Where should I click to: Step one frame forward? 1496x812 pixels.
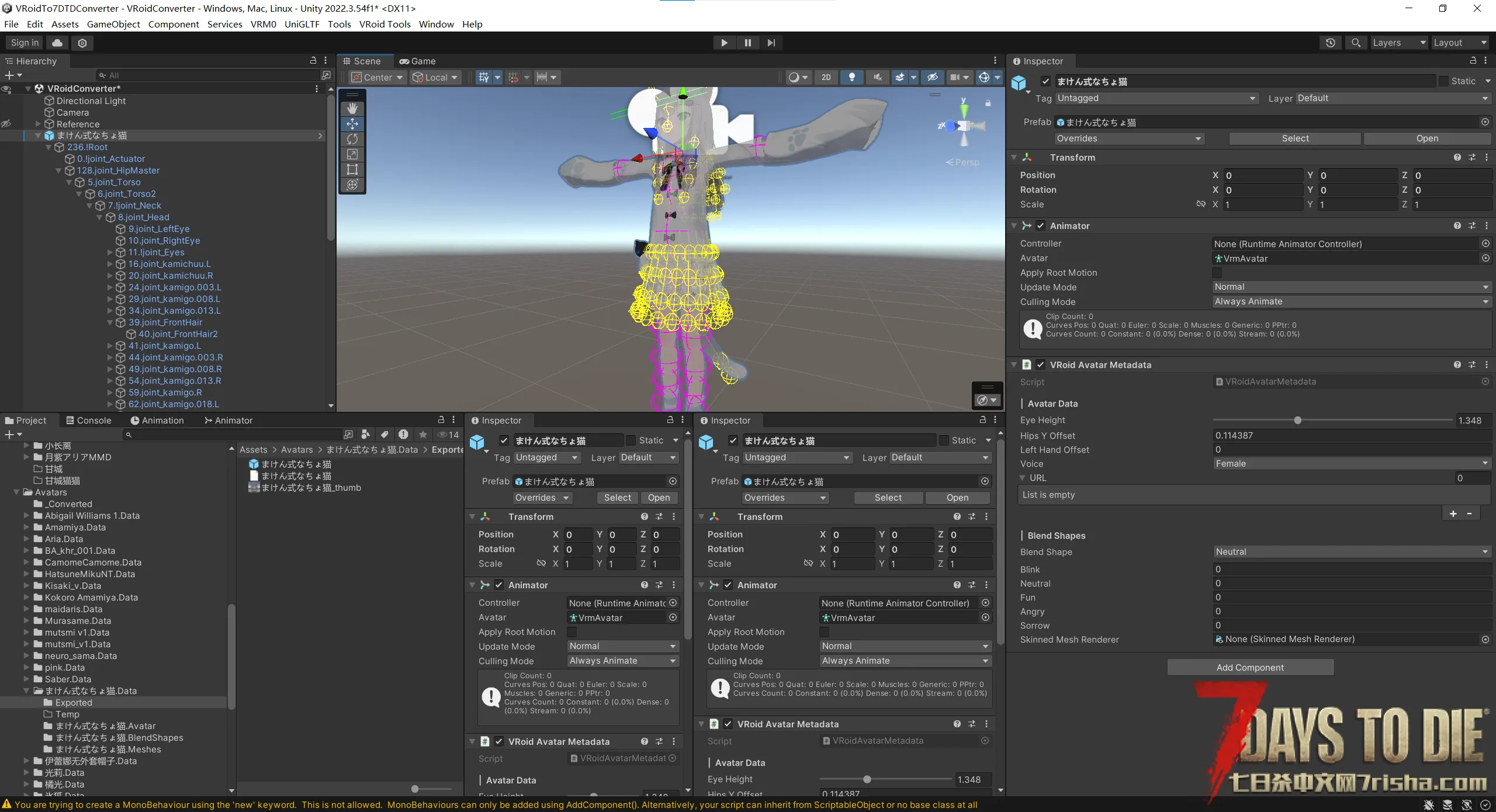(x=771, y=43)
